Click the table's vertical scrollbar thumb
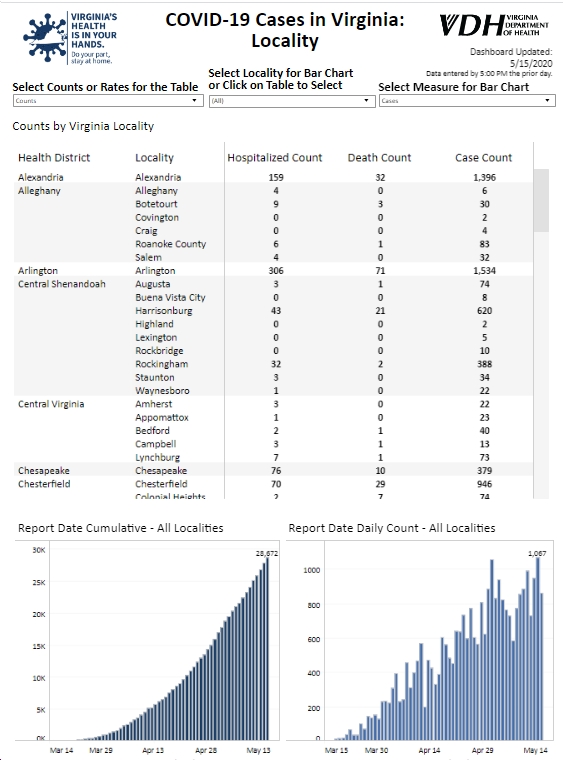The height and width of the screenshot is (760, 563). pyautogui.click(x=541, y=200)
